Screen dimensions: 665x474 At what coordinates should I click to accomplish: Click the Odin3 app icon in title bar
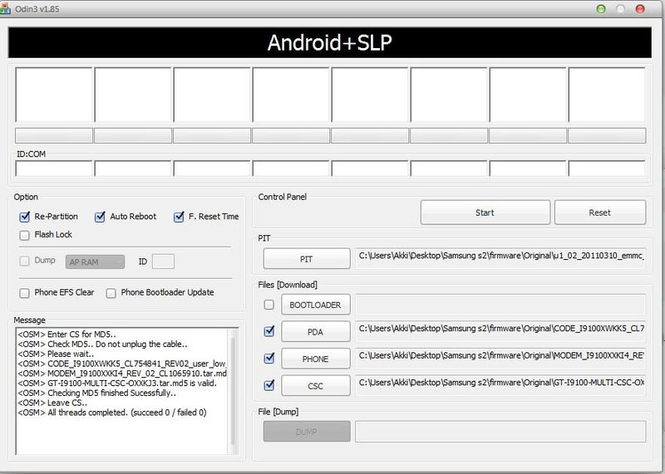pyautogui.click(x=5, y=8)
